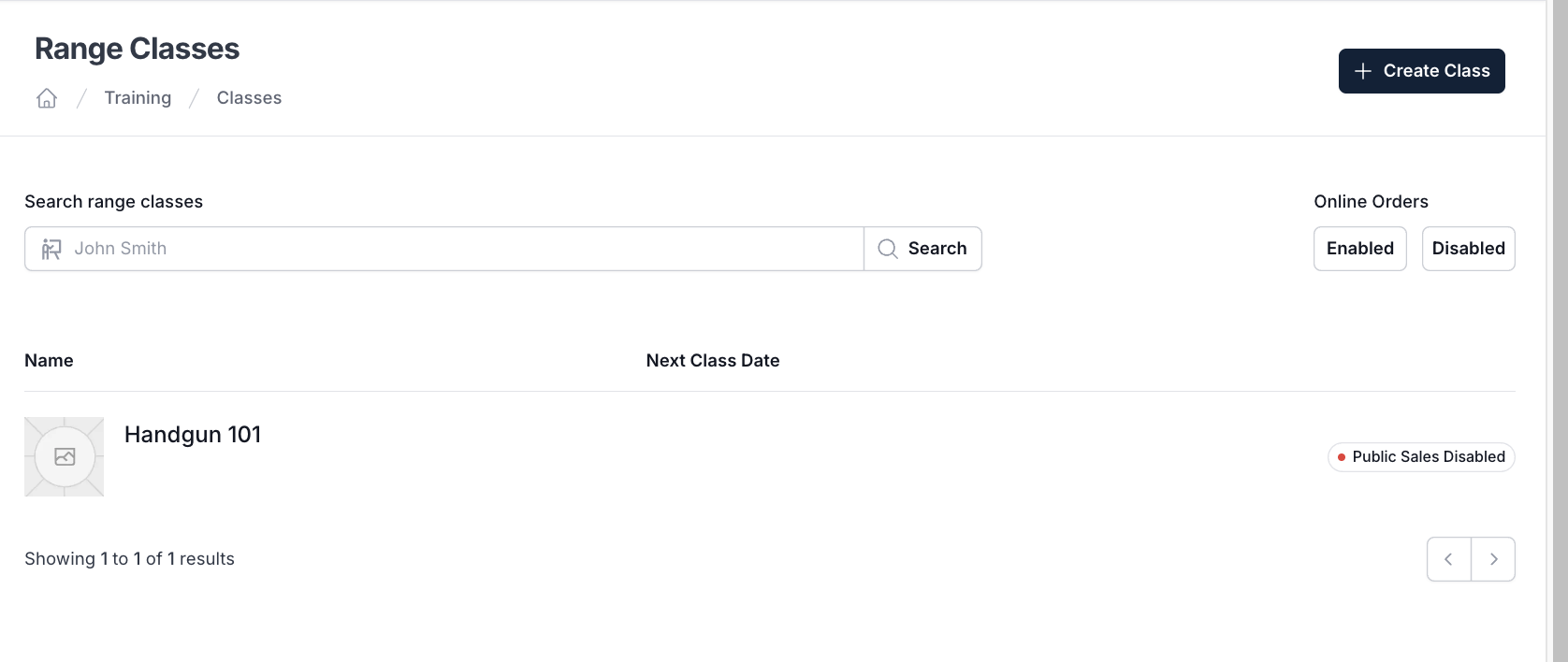Image resolution: width=1568 pixels, height=662 pixels.
Task: Open the Training breadcrumb link
Action: click(x=138, y=98)
